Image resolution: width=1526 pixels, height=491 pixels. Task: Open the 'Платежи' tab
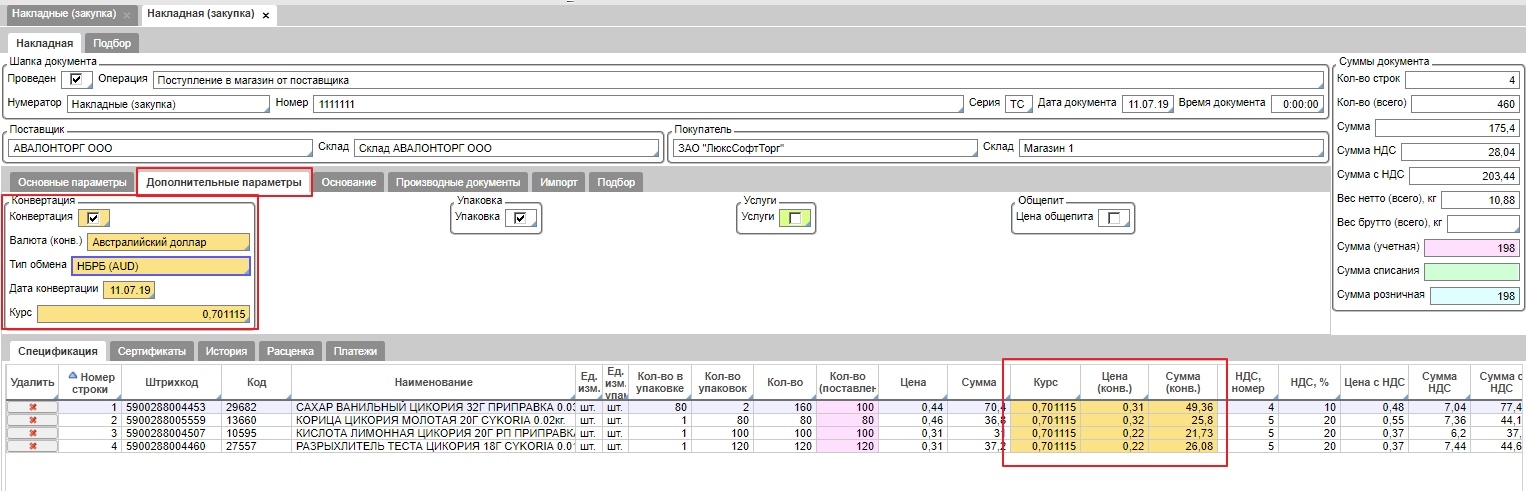click(x=355, y=351)
